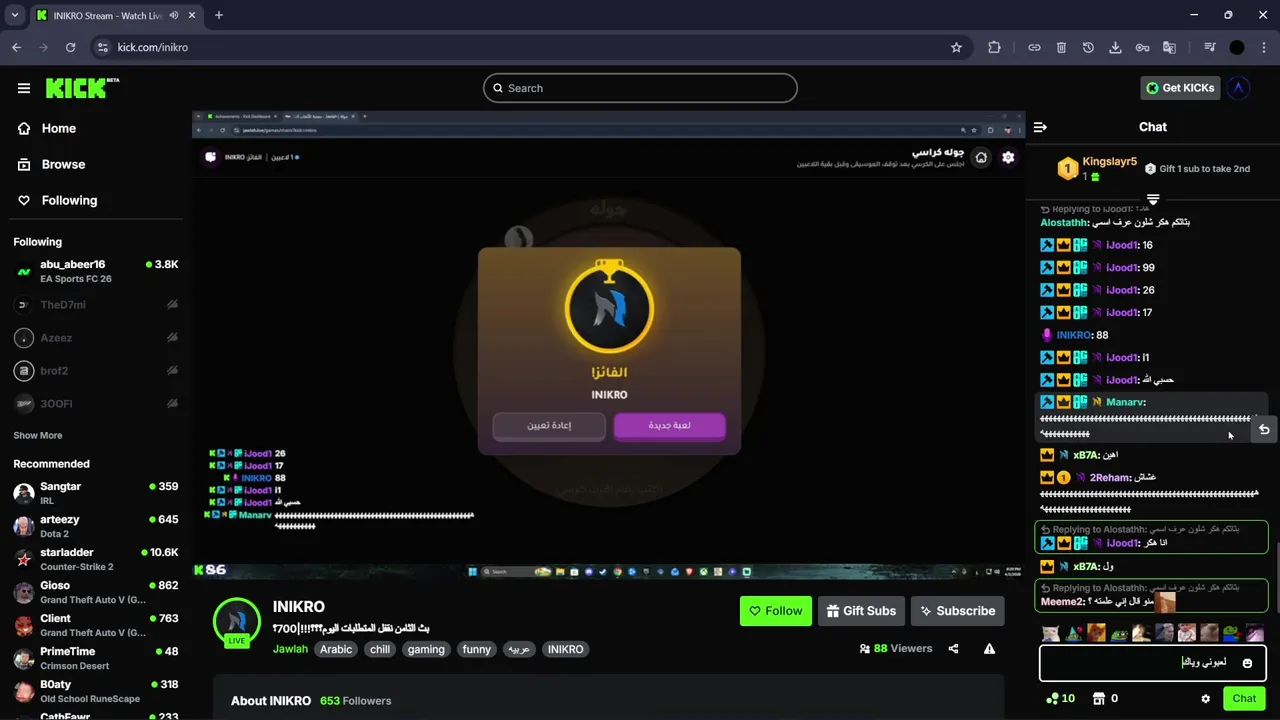Bookmark this page with star icon
The width and height of the screenshot is (1280, 720).
[x=956, y=47]
